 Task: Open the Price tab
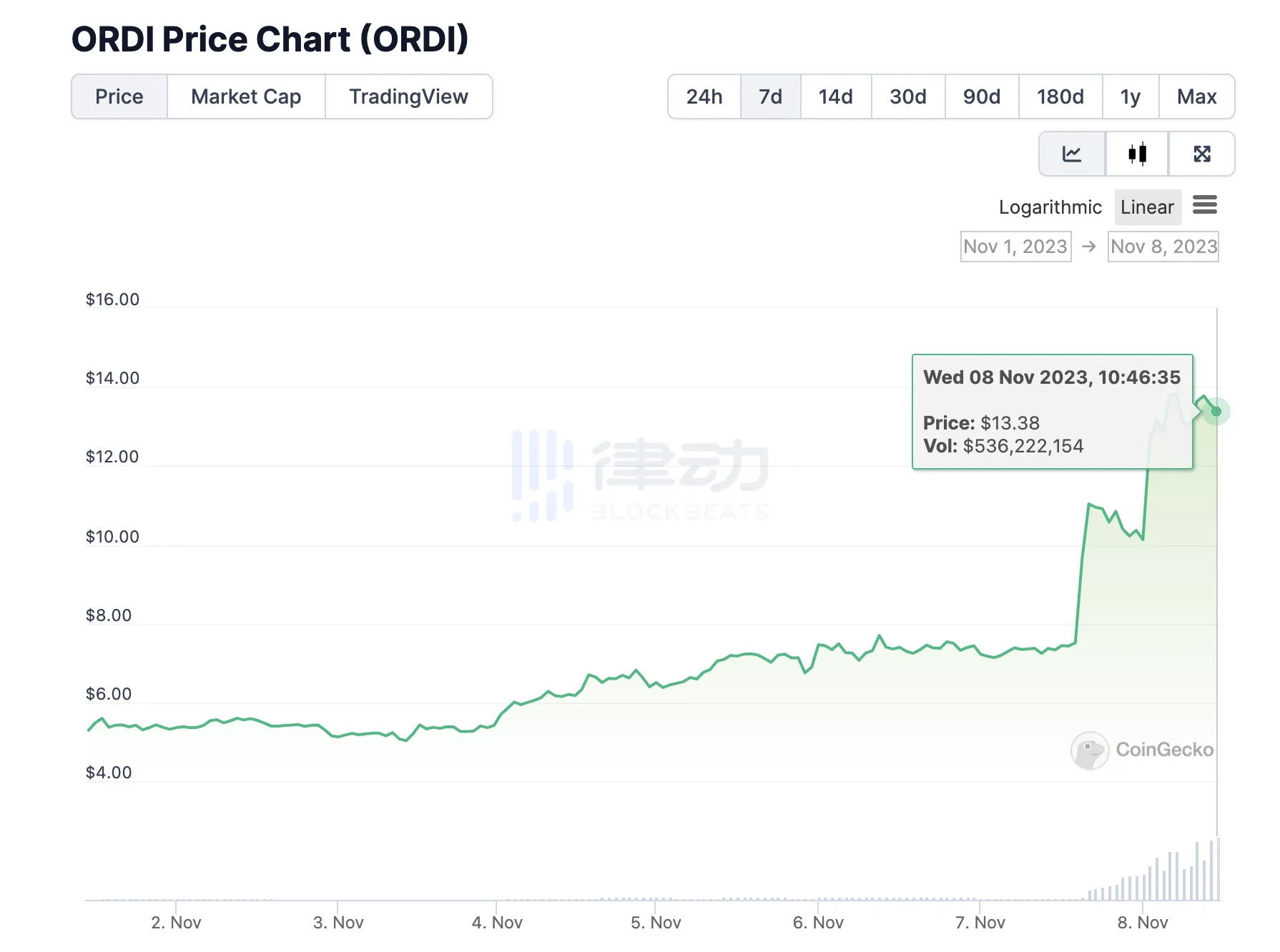[x=119, y=96]
